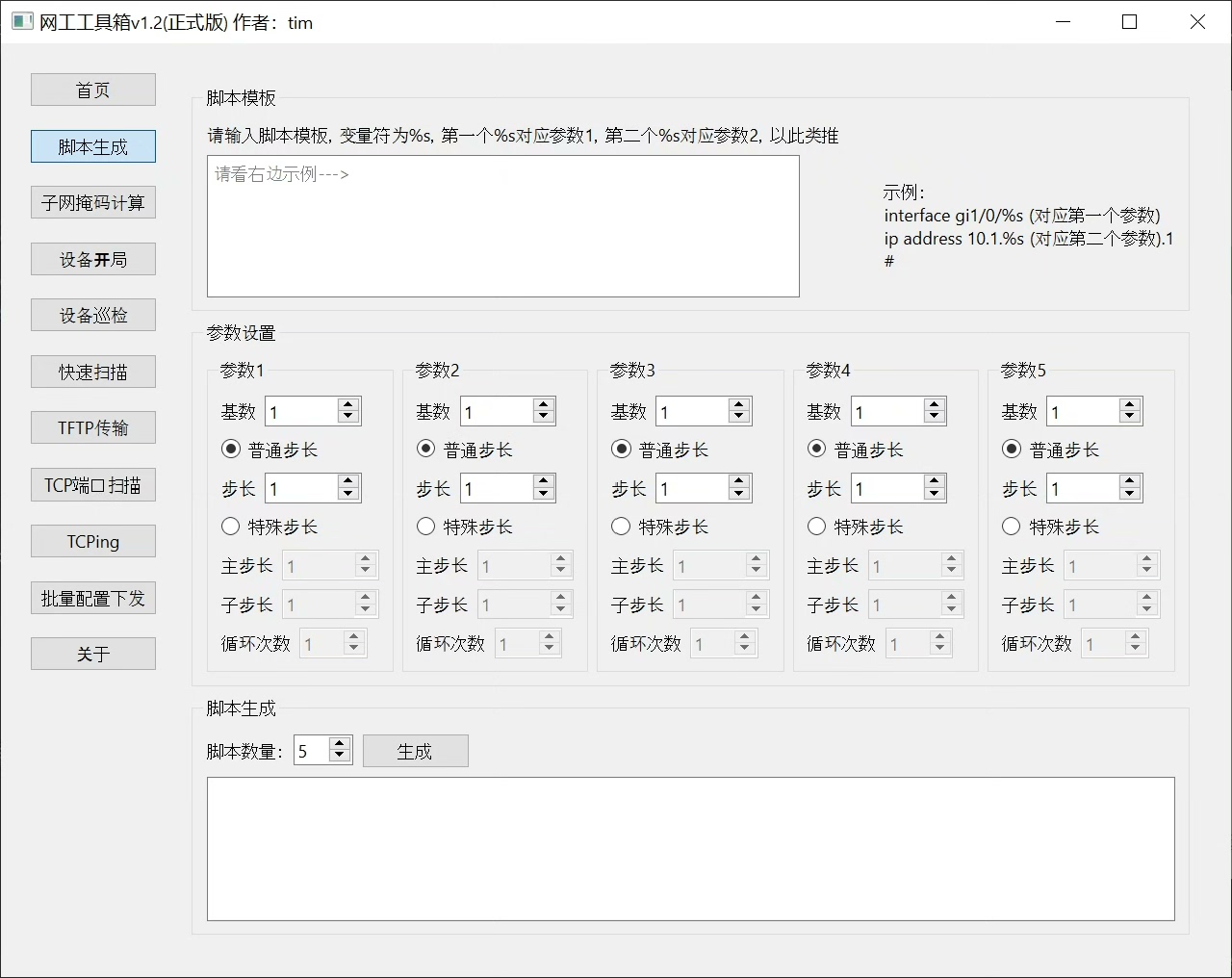The width and height of the screenshot is (1232, 978).
Task: Open the TFTP传输 tool
Action: (93, 428)
